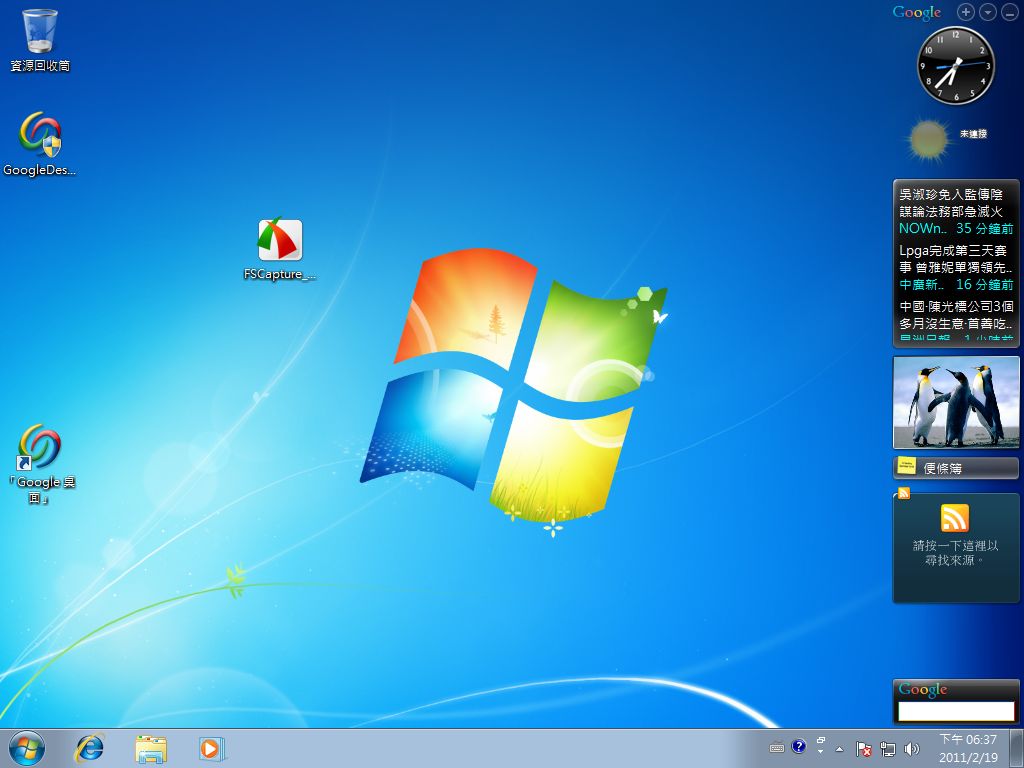Open Windows Explorer from the taskbar
The image size is (1024, 768).
coord(151,749)
